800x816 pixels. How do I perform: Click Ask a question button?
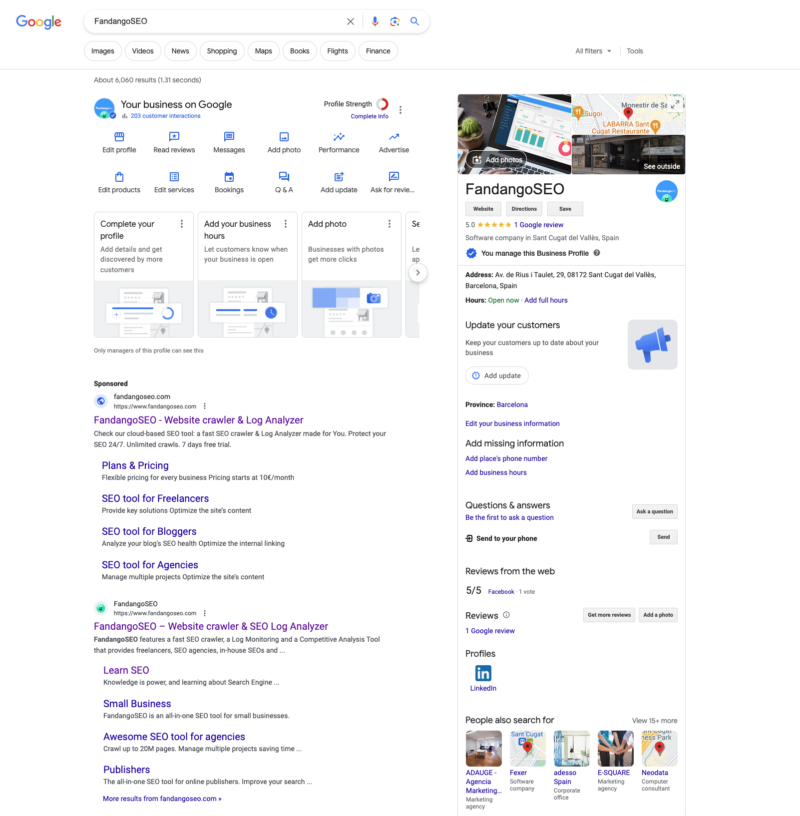click(655, 512)
